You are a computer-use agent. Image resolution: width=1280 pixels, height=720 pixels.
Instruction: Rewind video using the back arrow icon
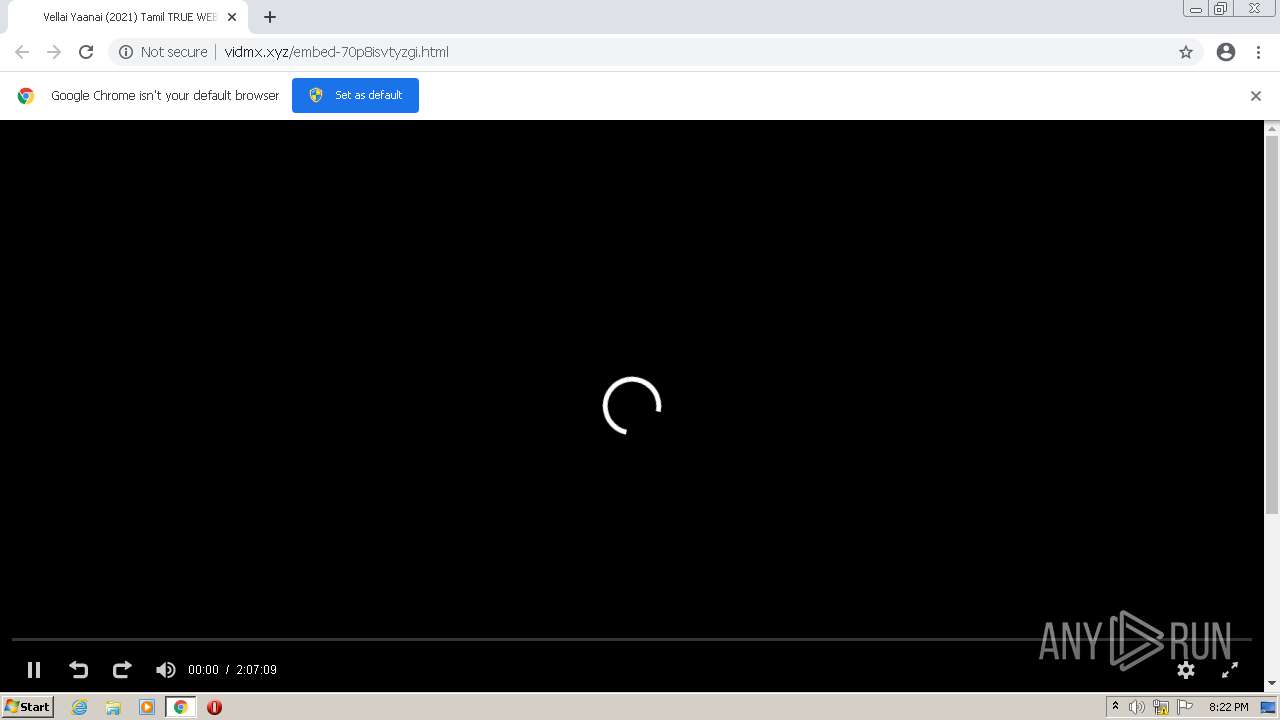pyautogui.click(x=78, y=670)
